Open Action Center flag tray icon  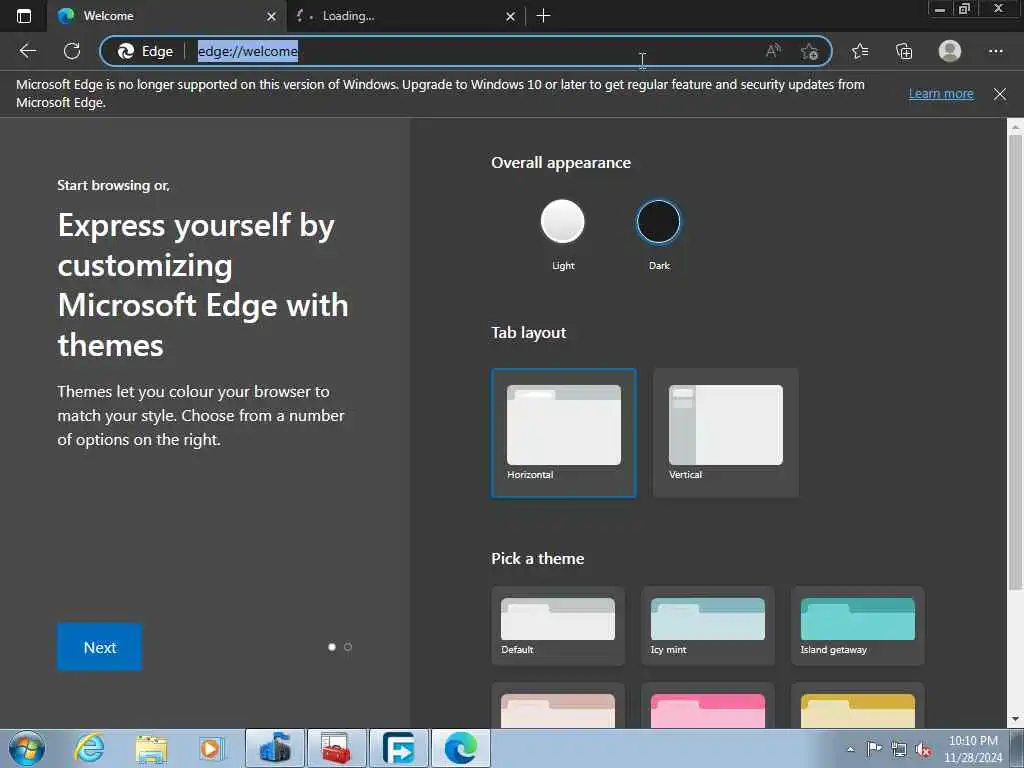874,748
